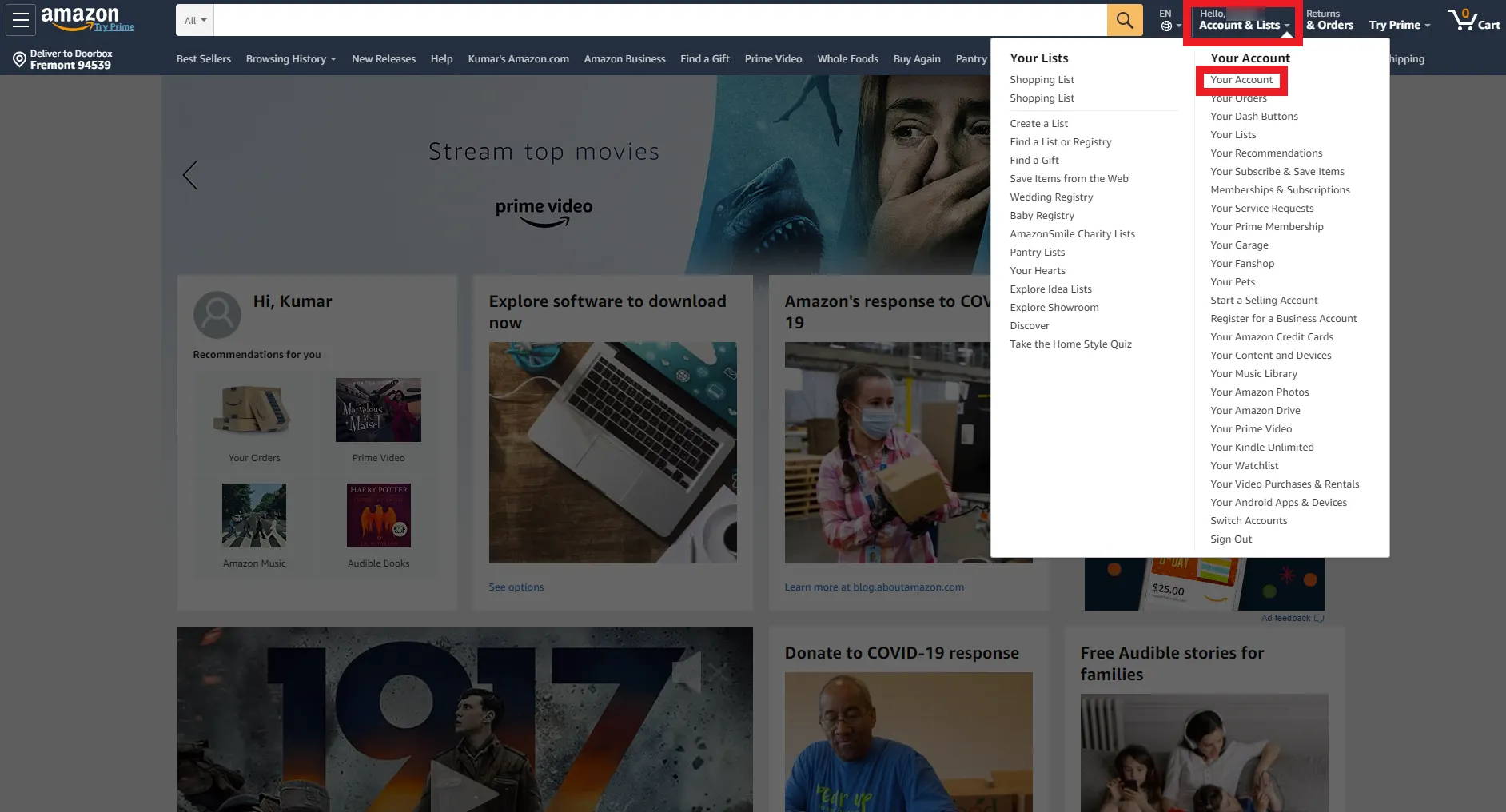
Task: Click Your Orders box thumbnail
Action: pos(254,409)
